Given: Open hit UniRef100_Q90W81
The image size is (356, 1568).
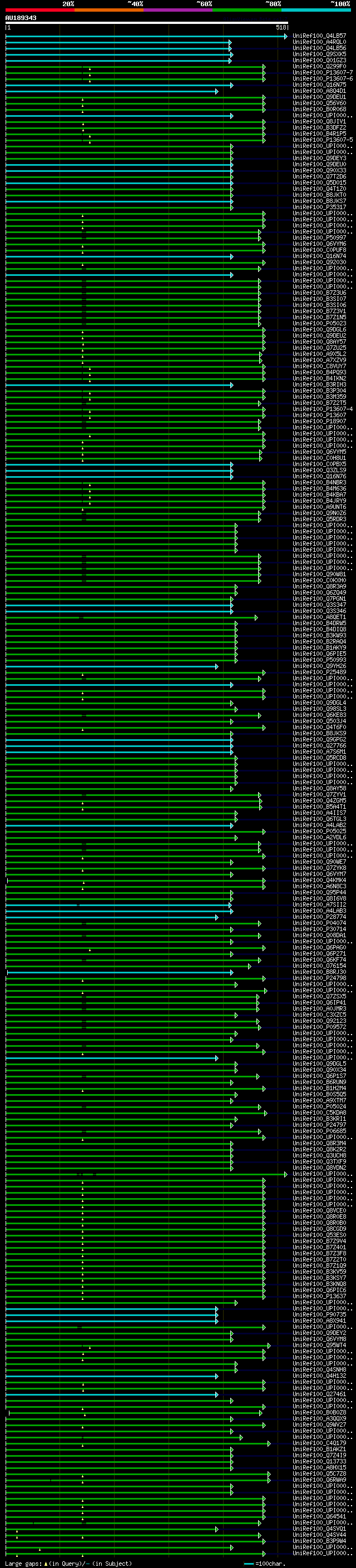Looking at the screenshot, I should tap(319, 574).
